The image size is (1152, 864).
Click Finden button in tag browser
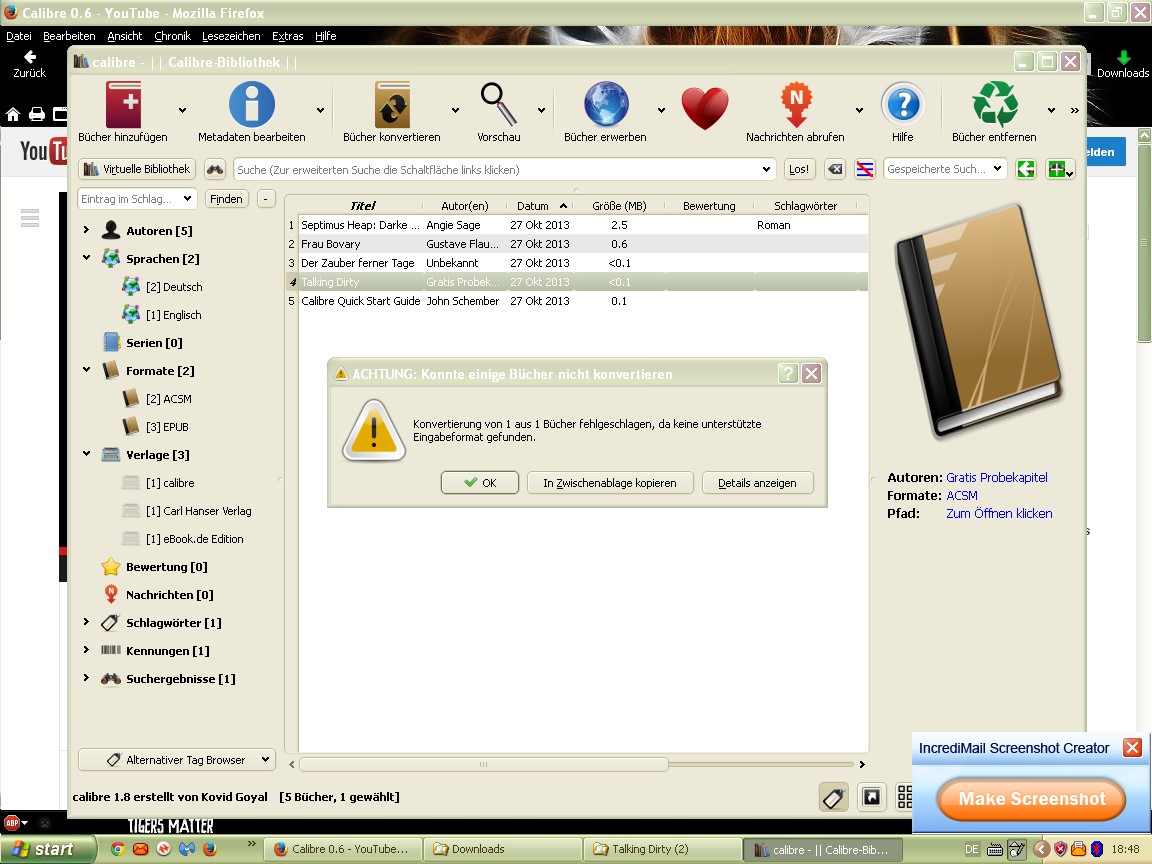(226, 198)
